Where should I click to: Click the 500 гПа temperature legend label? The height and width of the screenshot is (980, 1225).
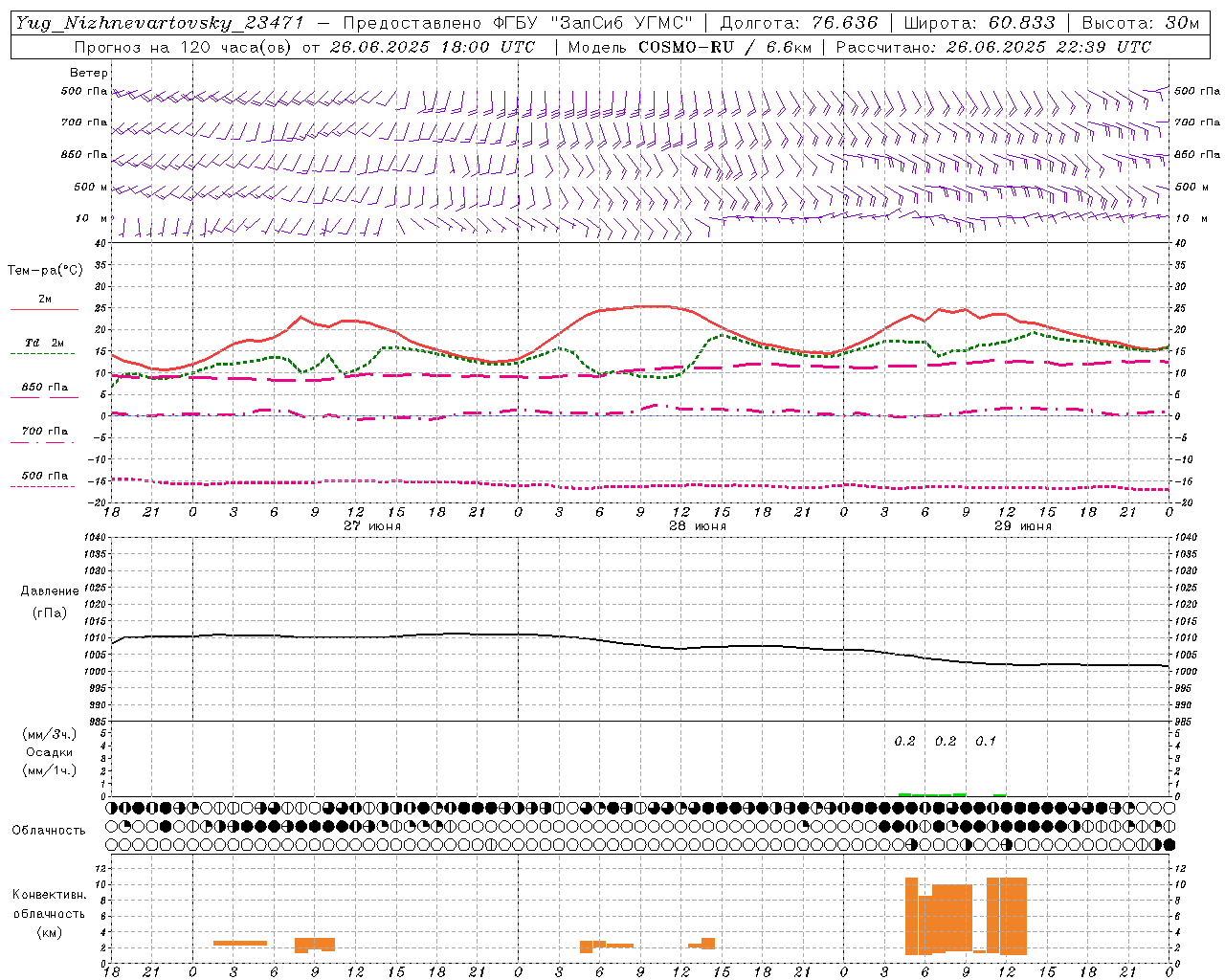click(45, 476)
